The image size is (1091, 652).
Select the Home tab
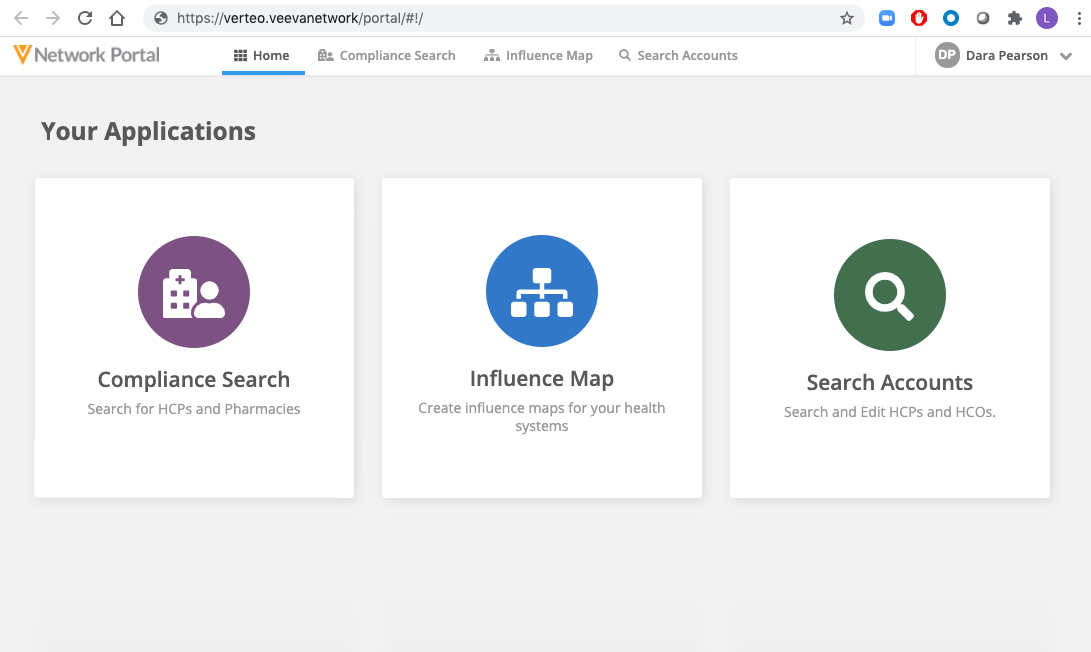point(262,56)
